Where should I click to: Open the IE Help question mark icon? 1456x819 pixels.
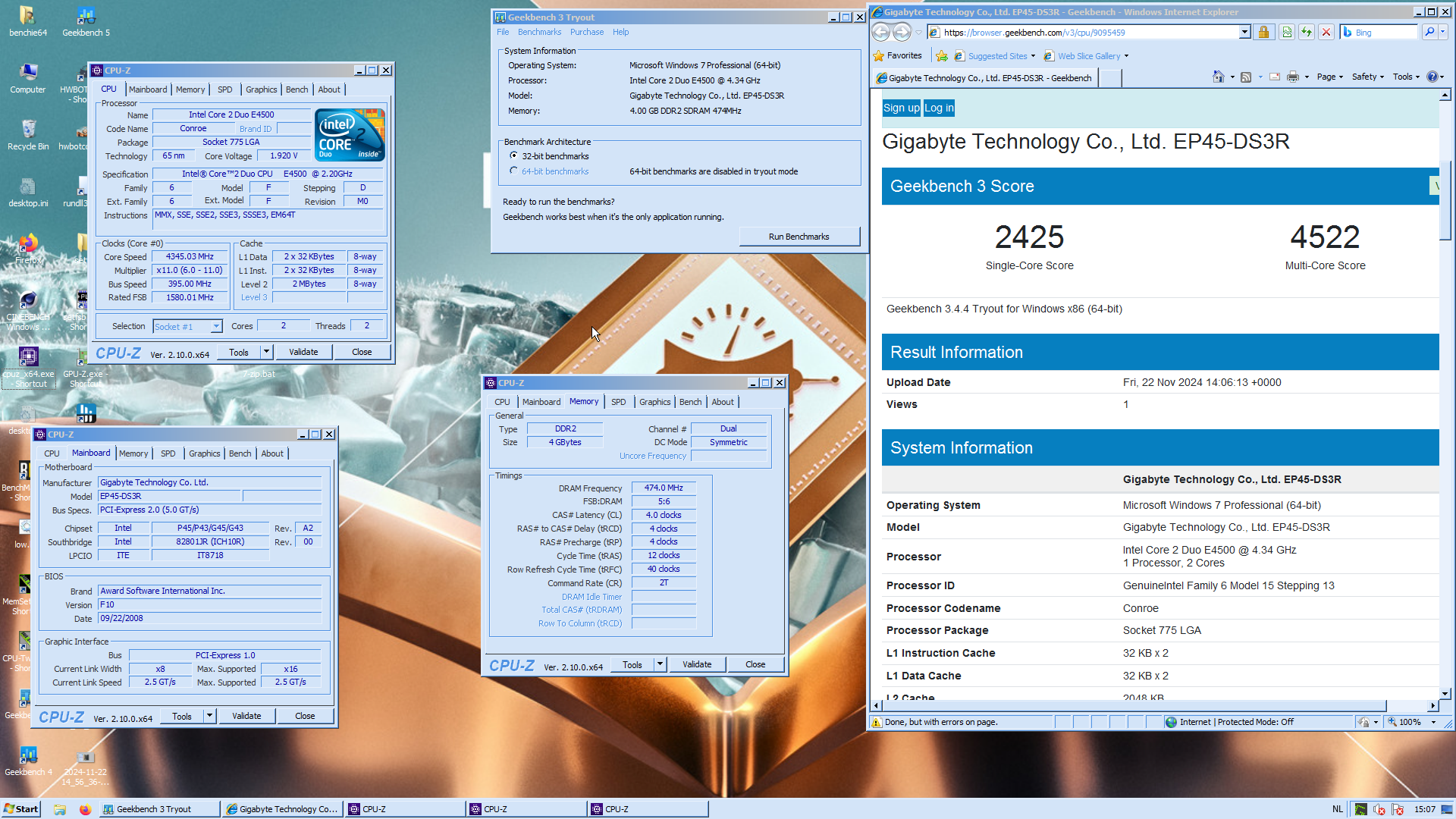click(x=1432, y=77)
